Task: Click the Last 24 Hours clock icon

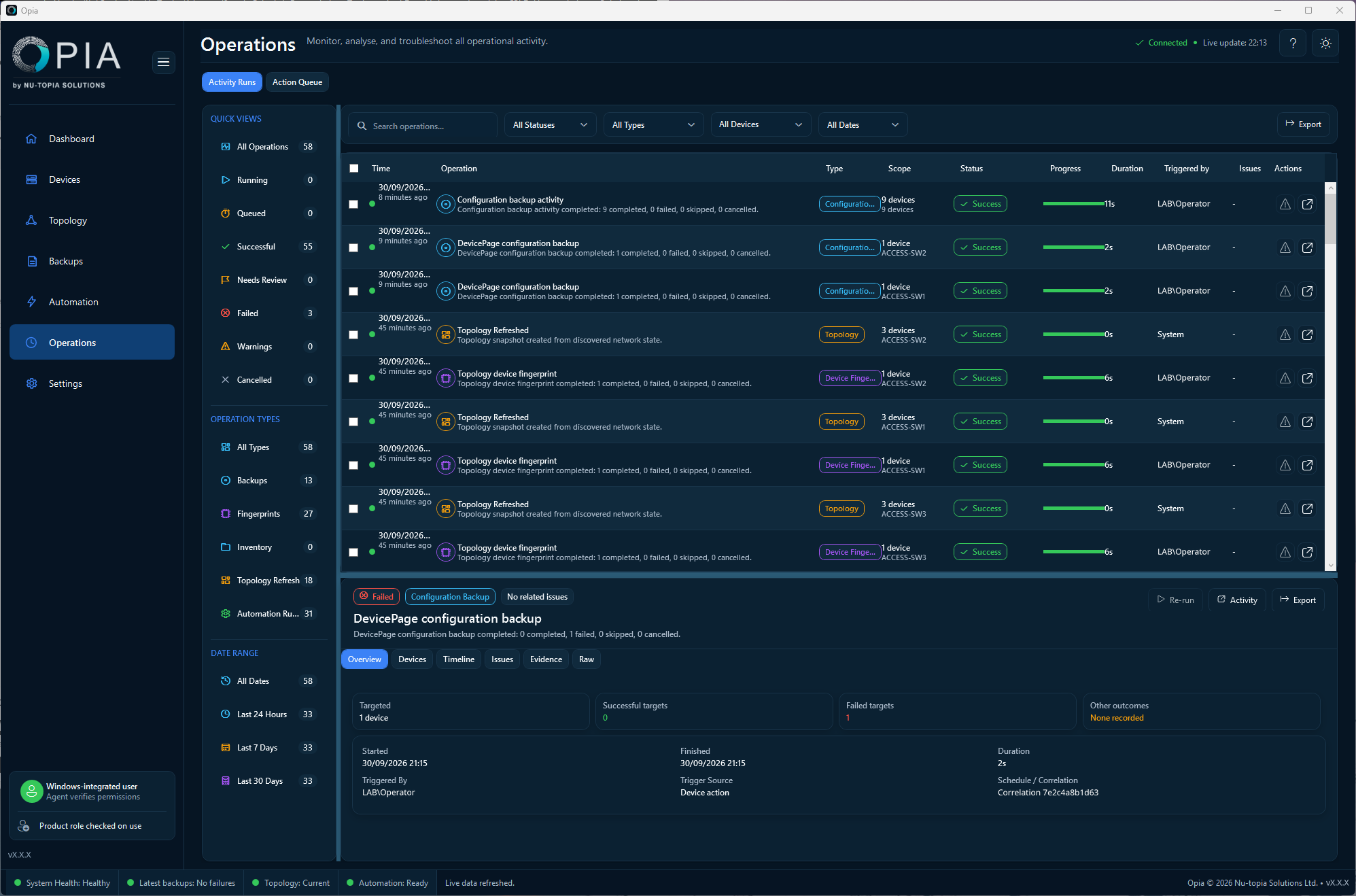Action: [226, 714]
